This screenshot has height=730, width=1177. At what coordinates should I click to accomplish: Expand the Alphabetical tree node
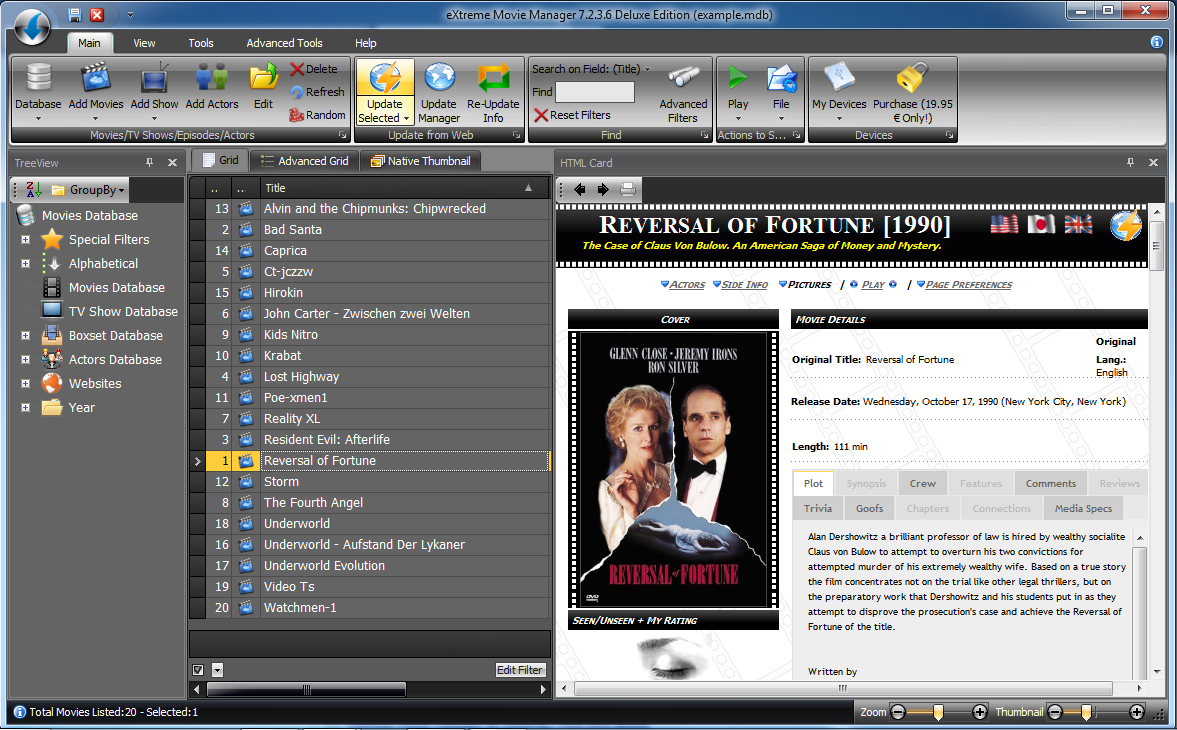point(26,264)
